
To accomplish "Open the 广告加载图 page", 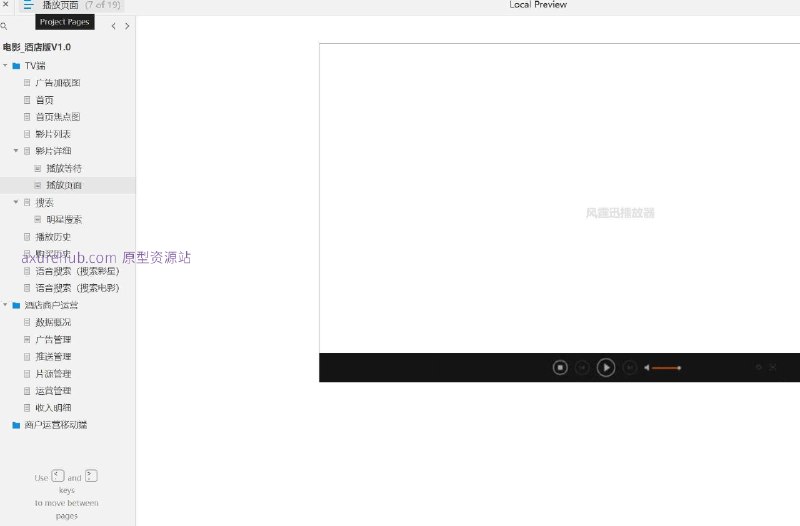I will 58,83.
